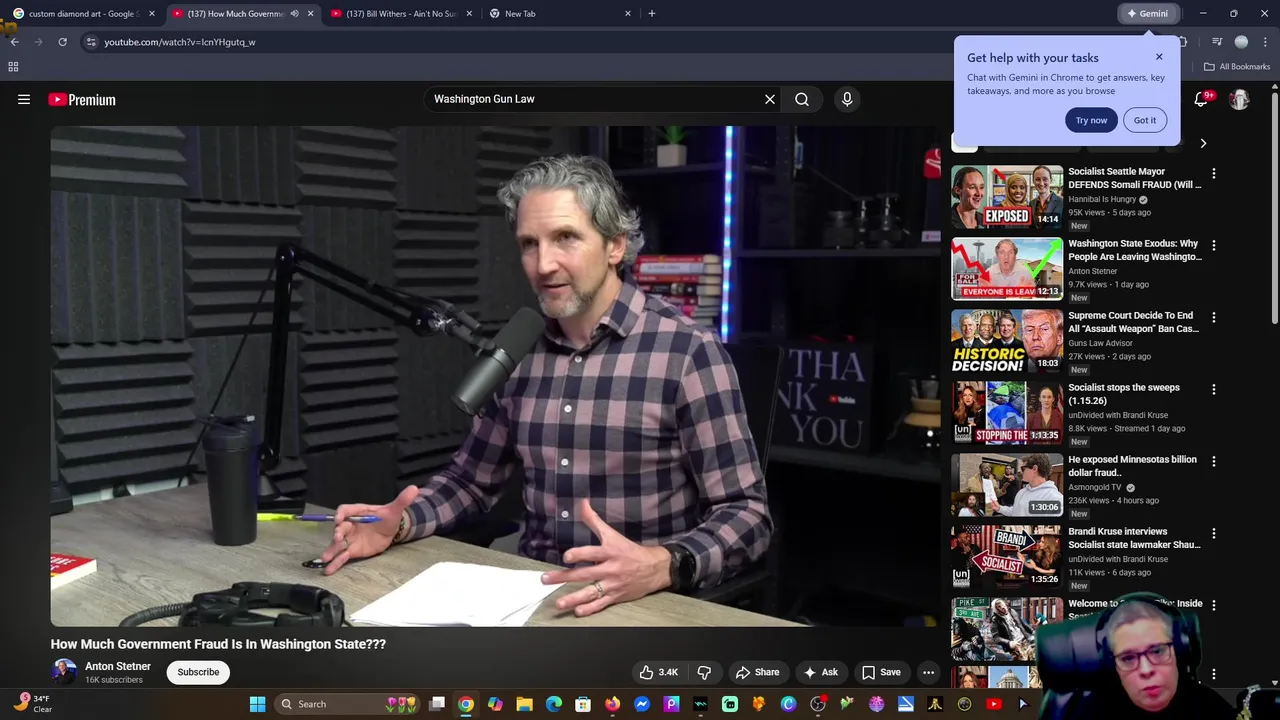This screenshot has height=720, width=1280.
Task: Open more actions for the video
Action: point(928,672)
